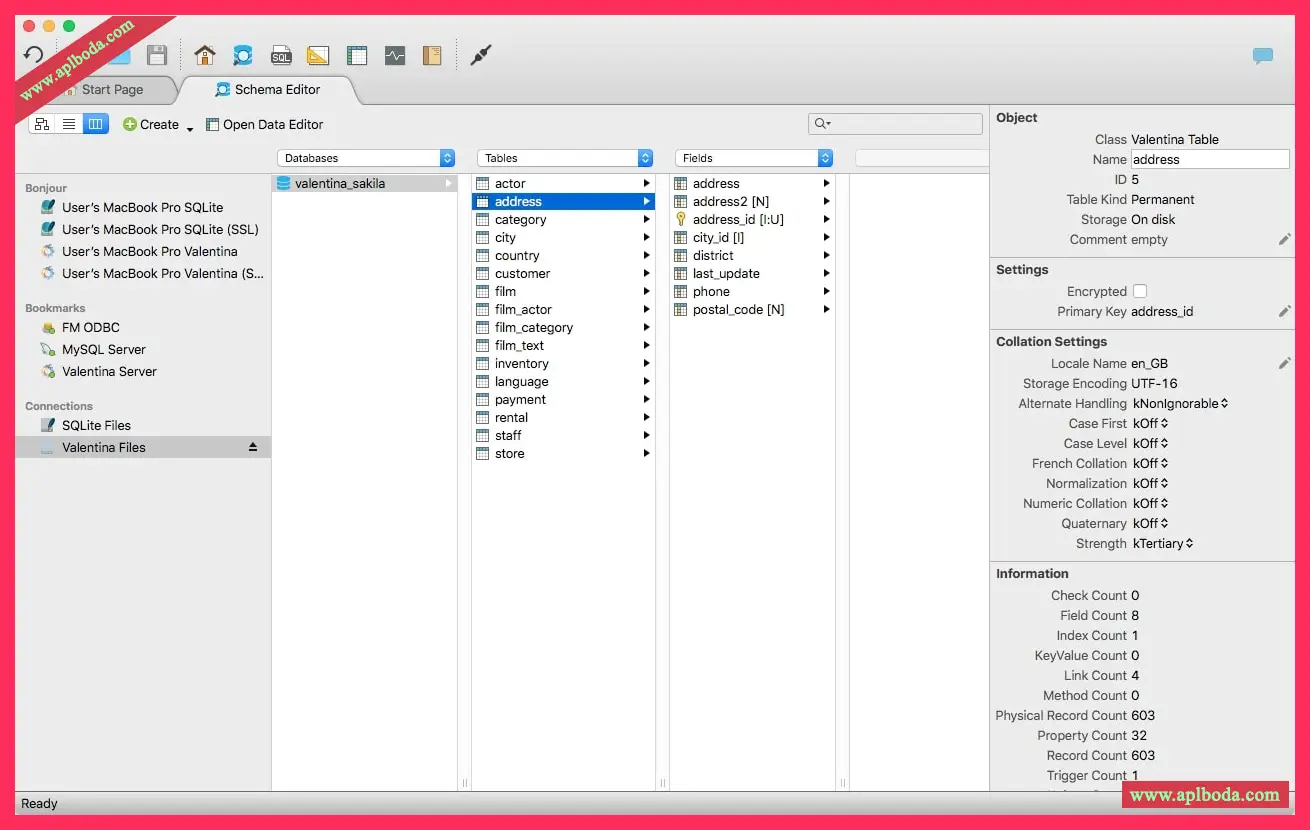Click the Open Data Editor button
Image resolution: width=1310 pixels, height=830 pixels.
tap(265, 124)
